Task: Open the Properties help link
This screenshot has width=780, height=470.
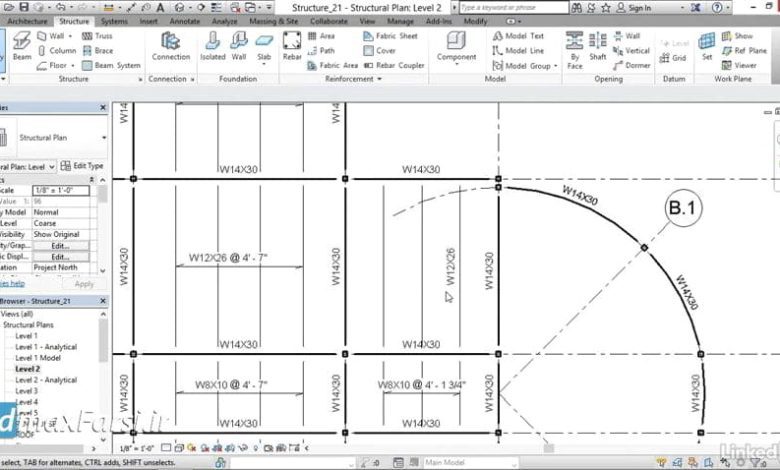Action: coord(12,283)
